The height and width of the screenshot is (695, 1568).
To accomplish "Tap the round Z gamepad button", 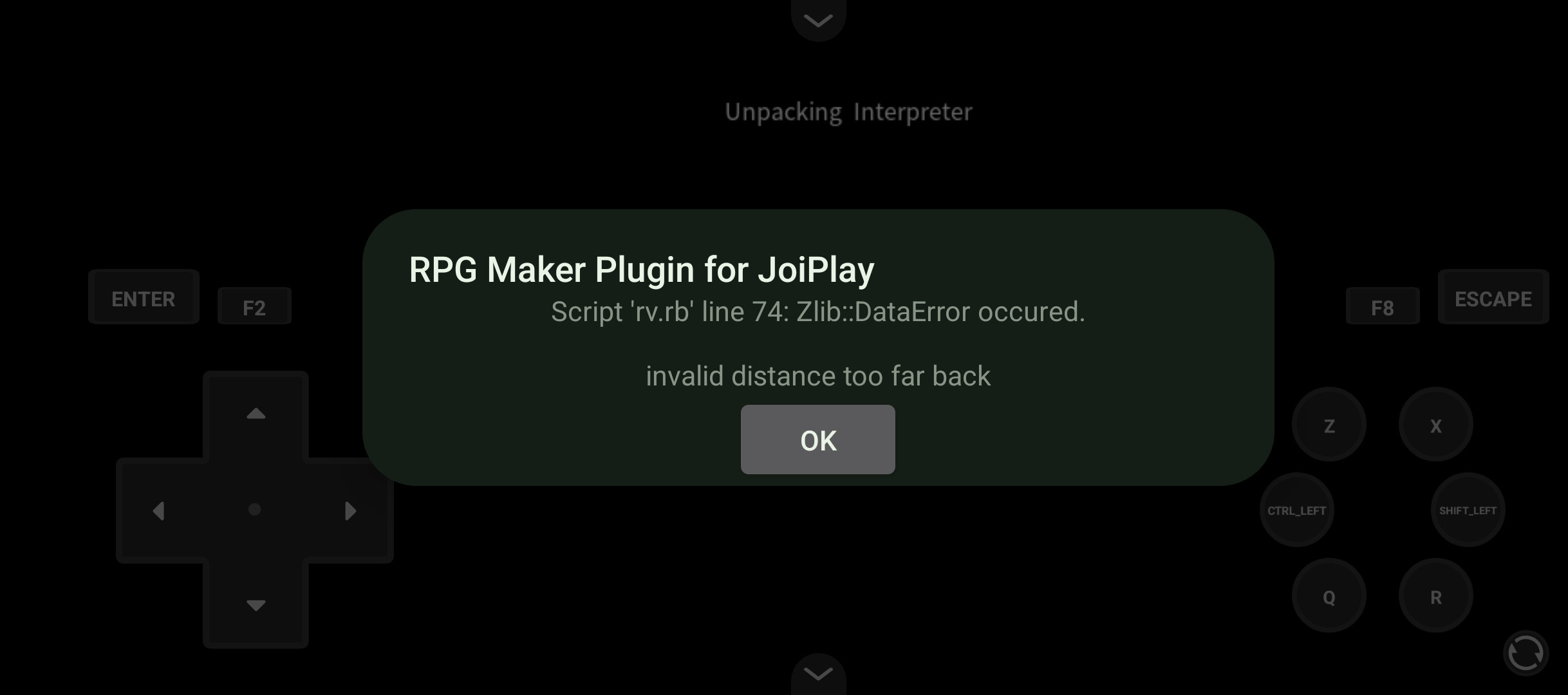I will click(x=1329, y=425).
